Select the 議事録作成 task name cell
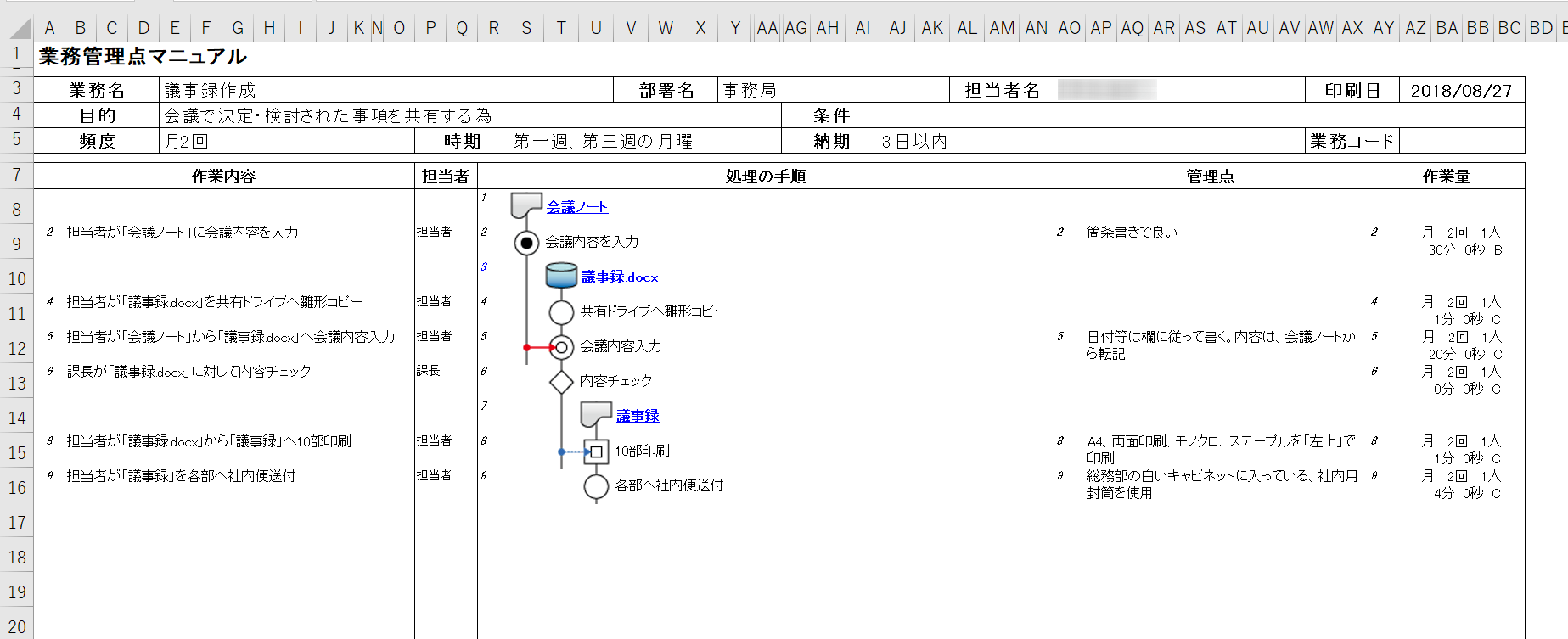 click(x=385, y=91)
